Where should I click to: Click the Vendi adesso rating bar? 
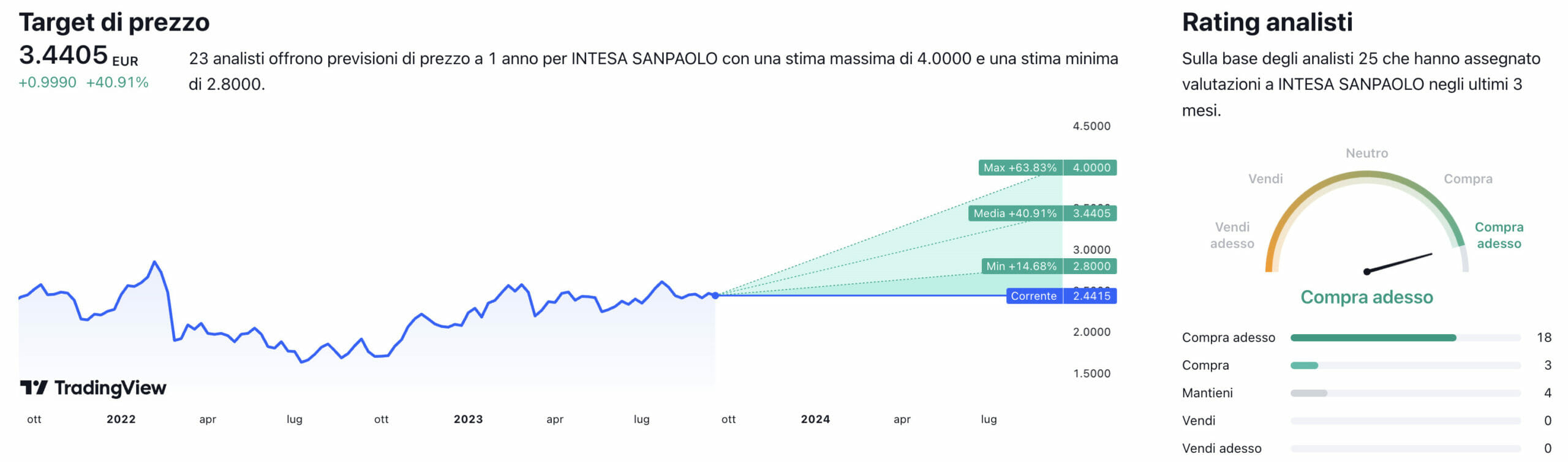(x=1406, y=449)
